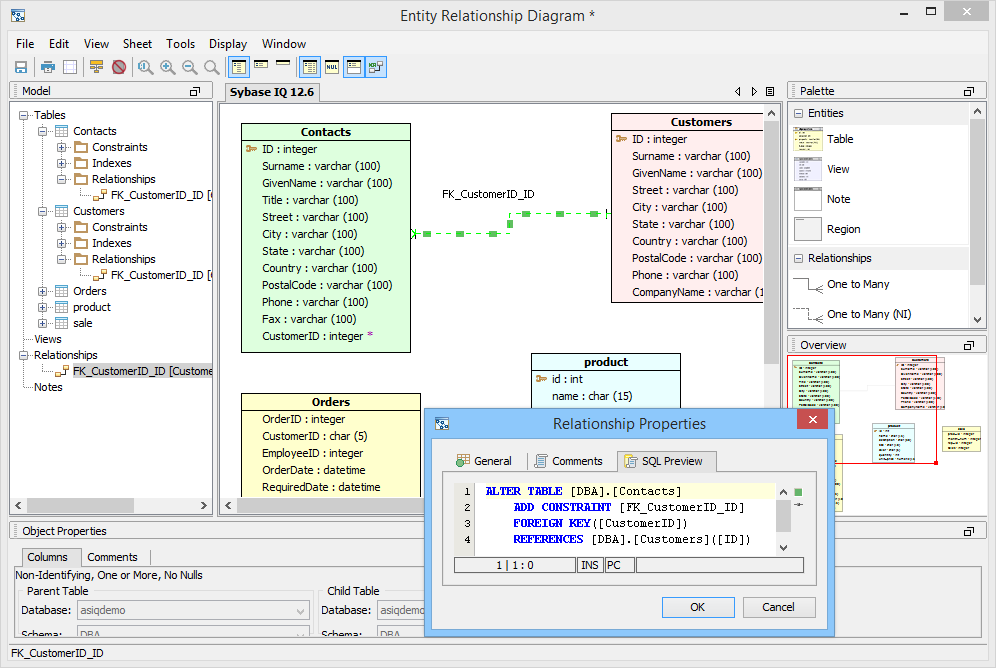Float the Overview panel with its restore icon

969,345
